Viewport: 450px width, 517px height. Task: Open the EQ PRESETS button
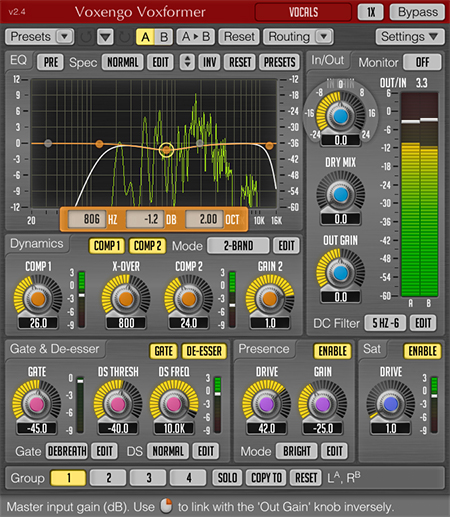pyautogui.click(x=279, y=62)
